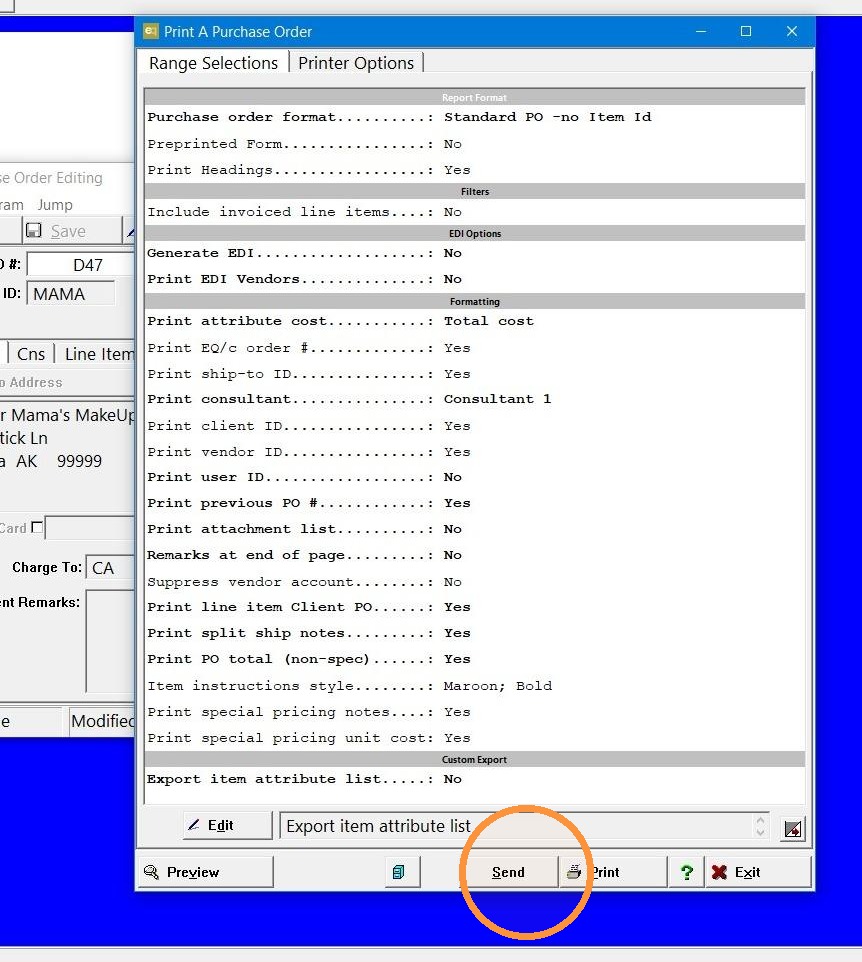The width and height of the screenshot is (862, 962).
Task: Select the Preprinted Form row
Action: pyautogui.click(x=475, y=144)
